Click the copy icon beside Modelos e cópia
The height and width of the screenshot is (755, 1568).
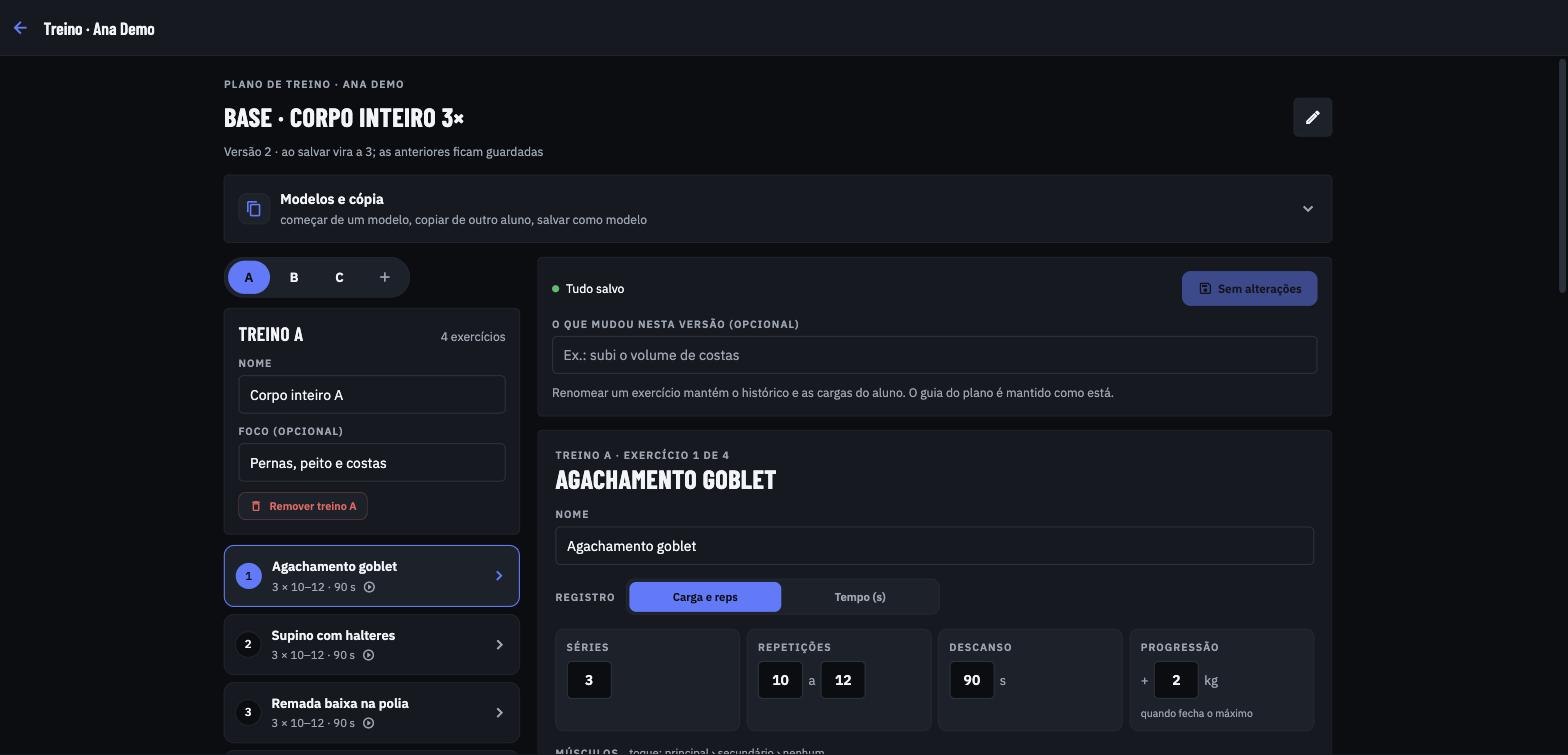pos(254,209)
